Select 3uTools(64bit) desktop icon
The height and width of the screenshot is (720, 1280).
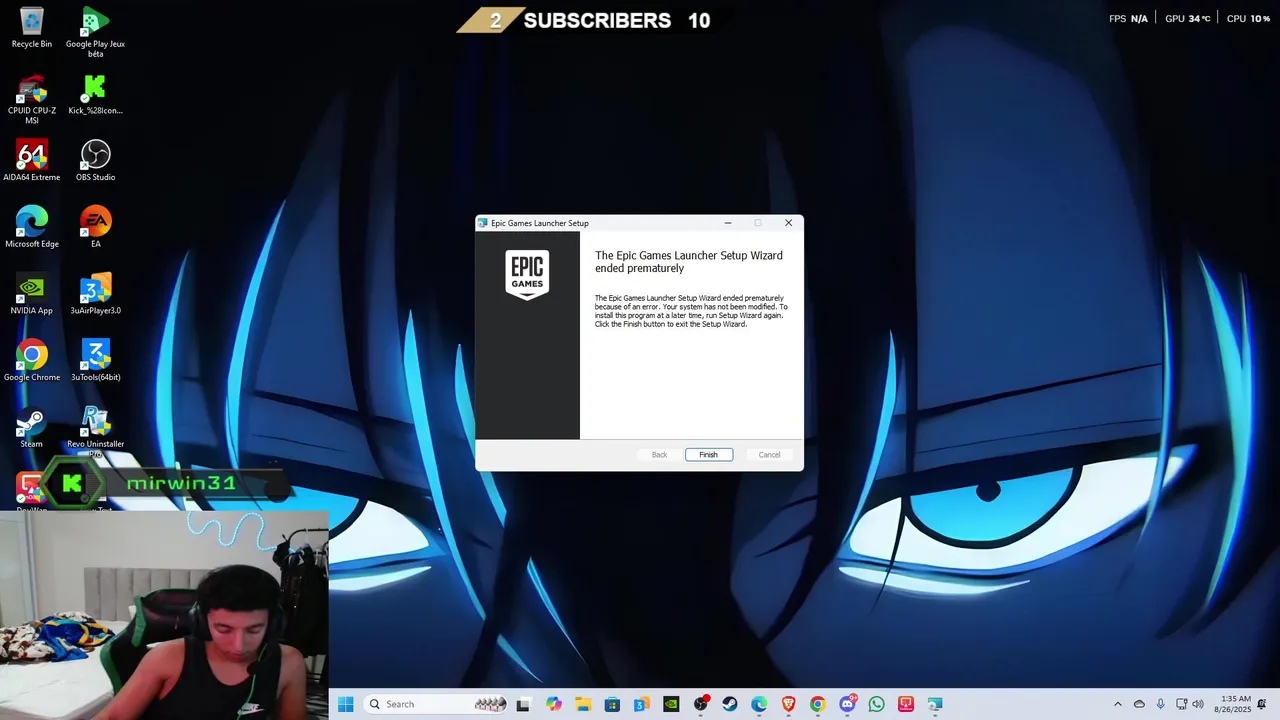(95, 360)
